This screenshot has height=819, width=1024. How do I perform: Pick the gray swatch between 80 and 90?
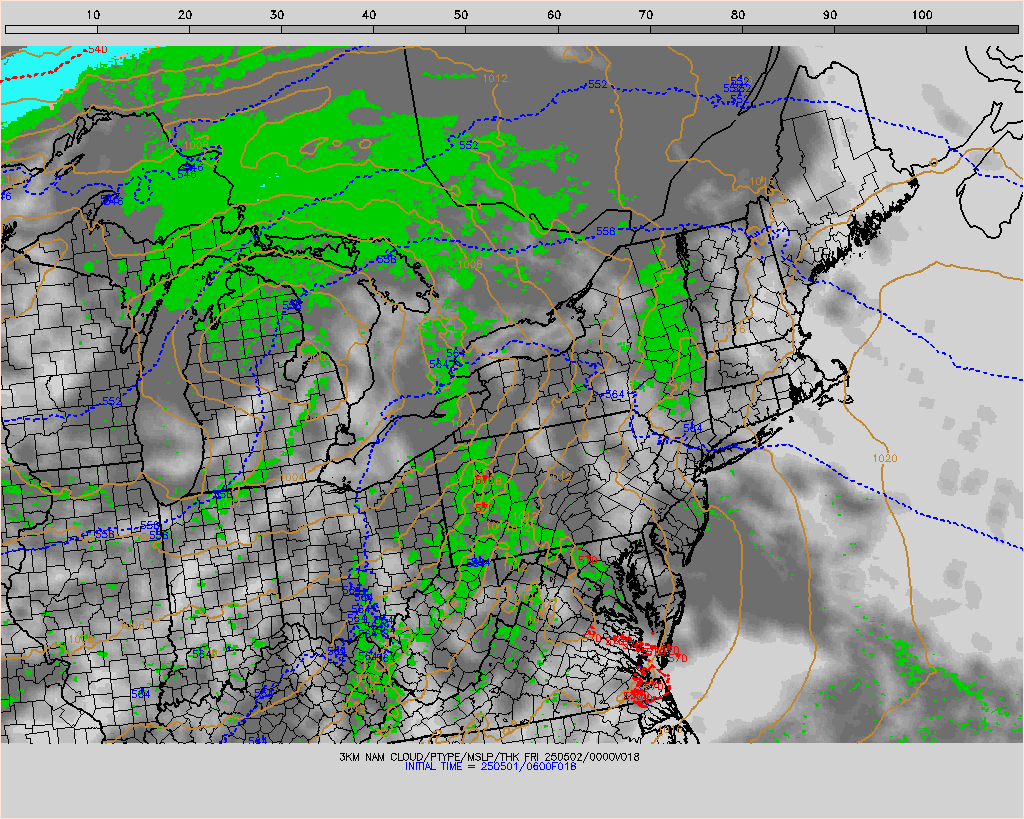coord(788,29)
